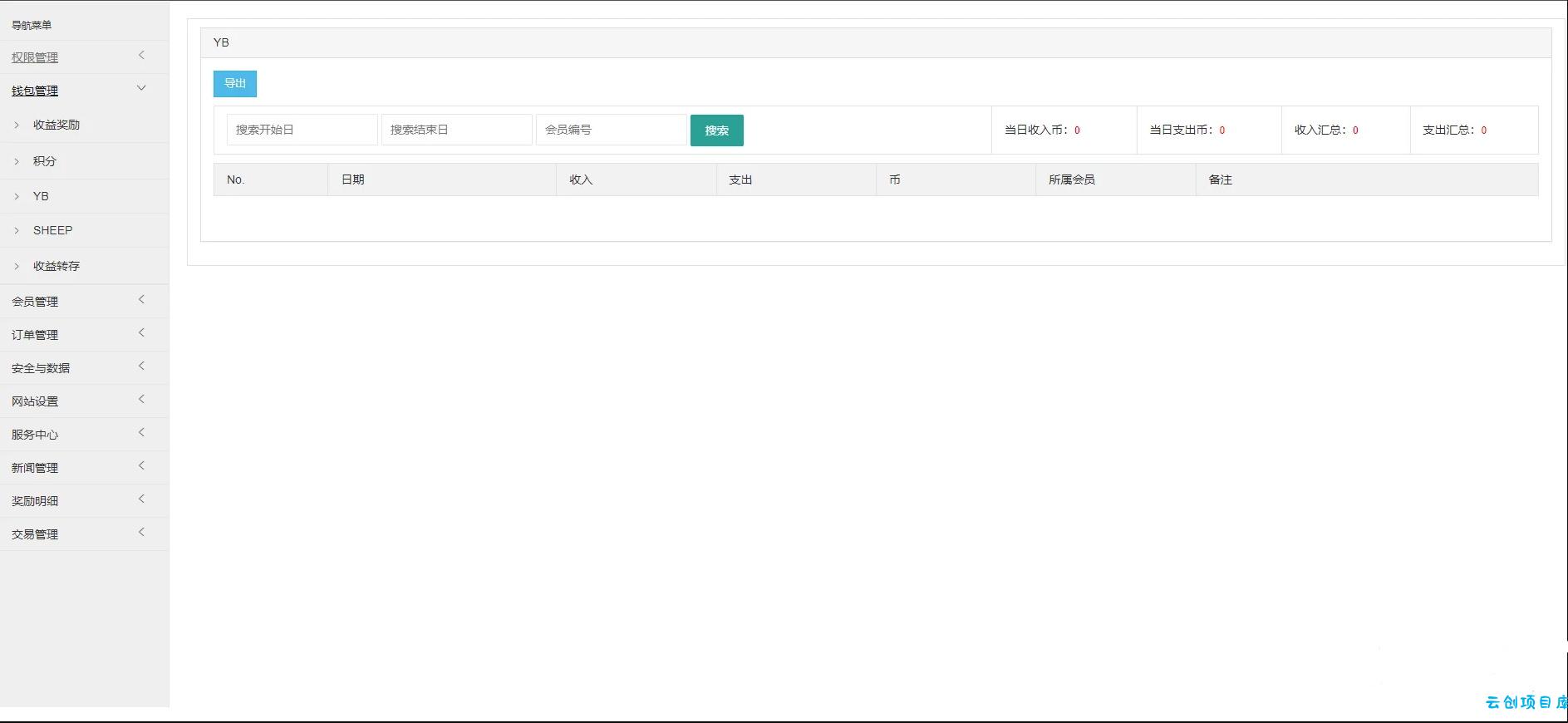Select SHEEP submenu item
The image size is (1568, 723).
52,230
